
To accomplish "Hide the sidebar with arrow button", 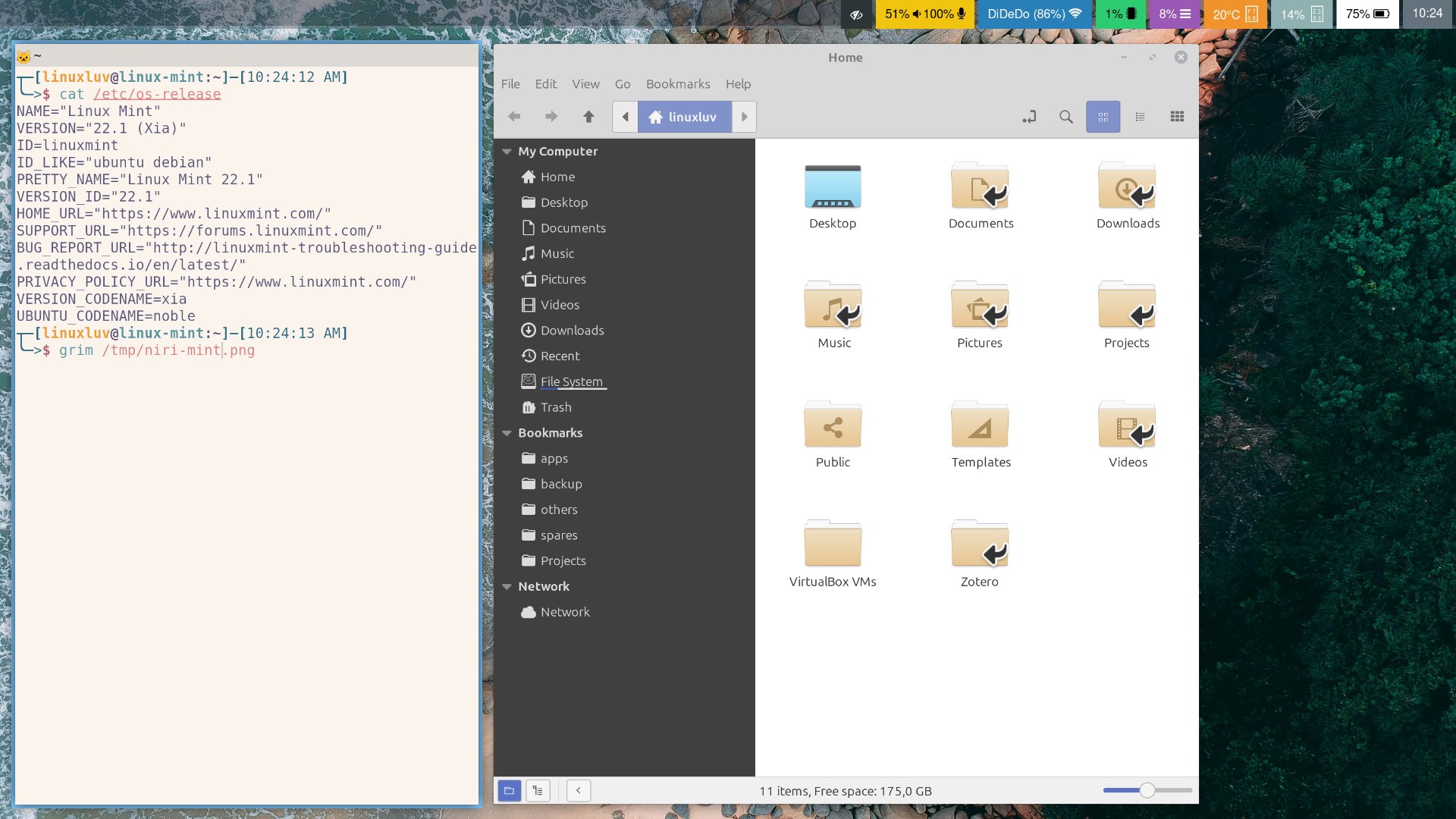I will click(578, 790).
